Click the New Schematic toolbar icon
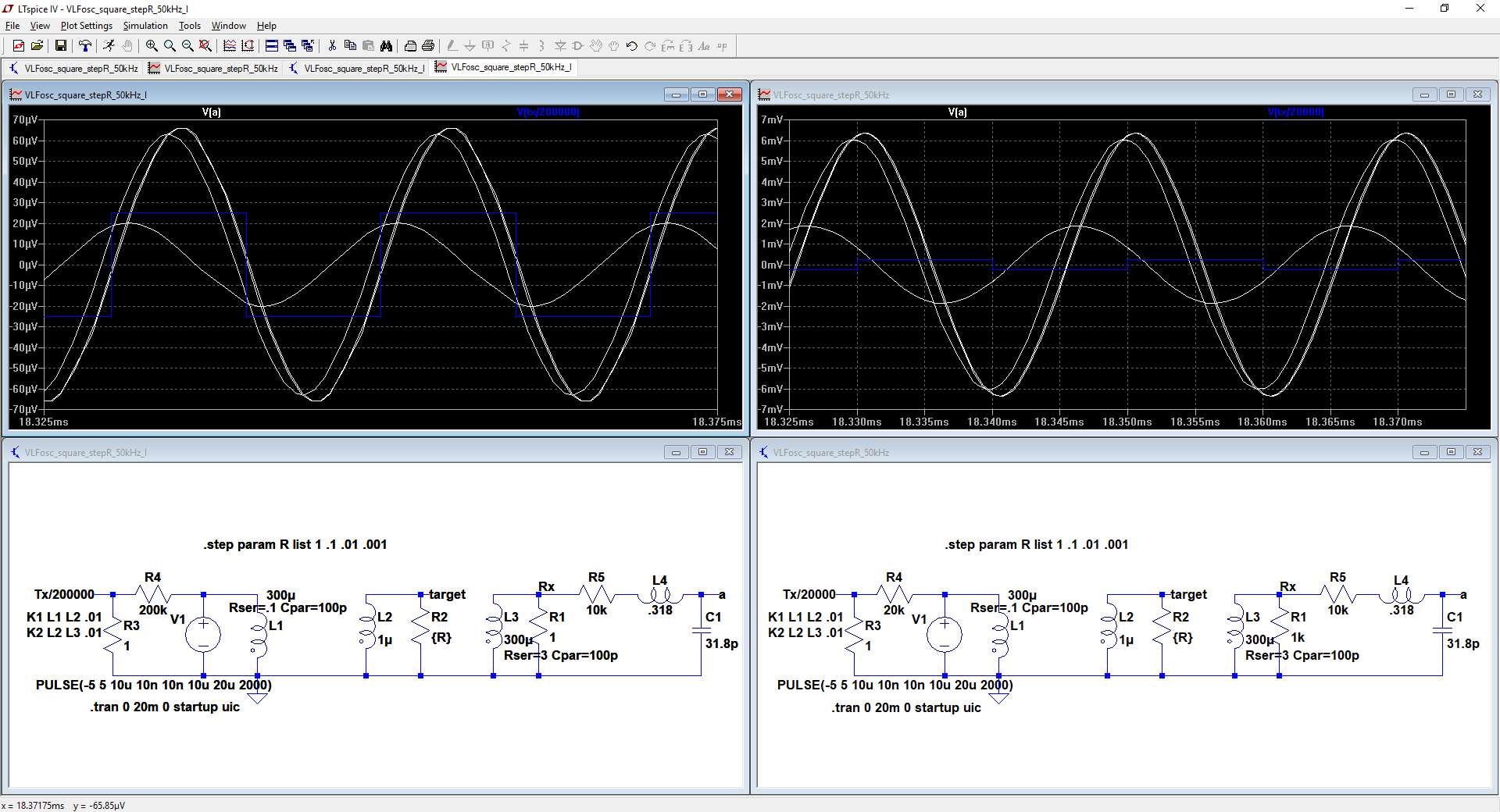The height and width of the screenshot is (812, 1500). click(x=19, y=46)
